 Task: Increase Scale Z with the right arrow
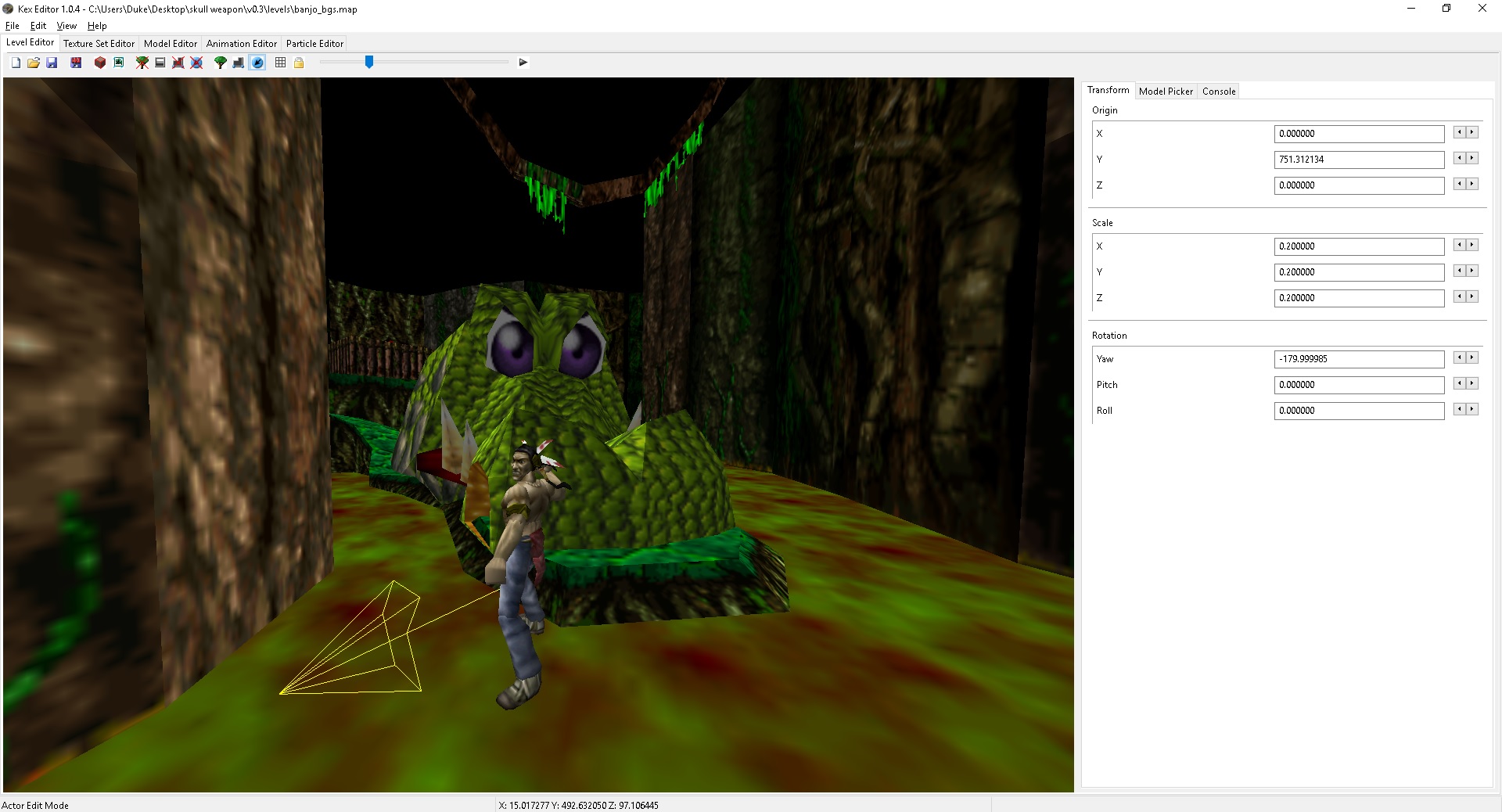click(x=1472, y=297)
